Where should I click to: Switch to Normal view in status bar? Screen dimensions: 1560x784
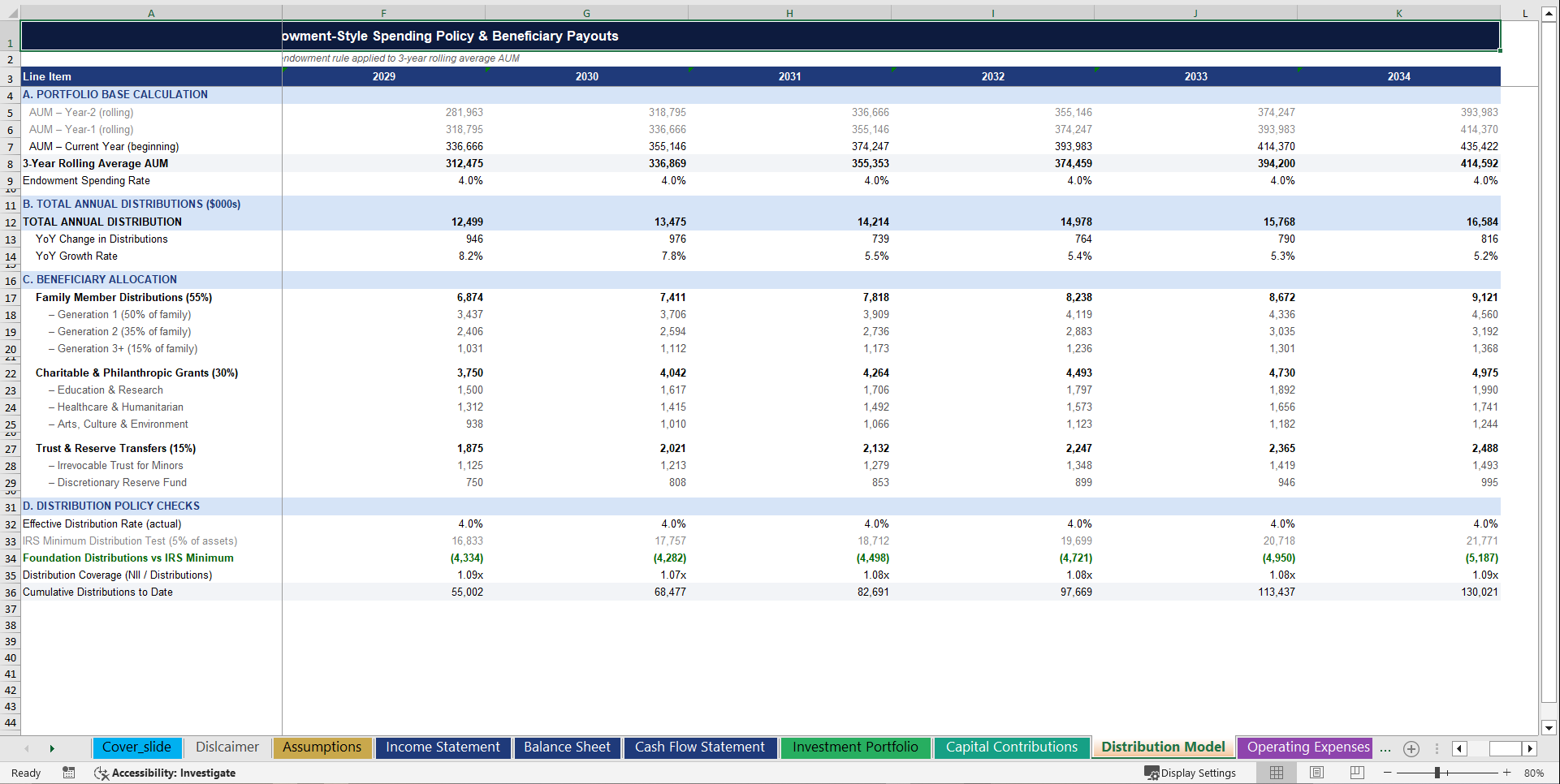coord(1276,773)
